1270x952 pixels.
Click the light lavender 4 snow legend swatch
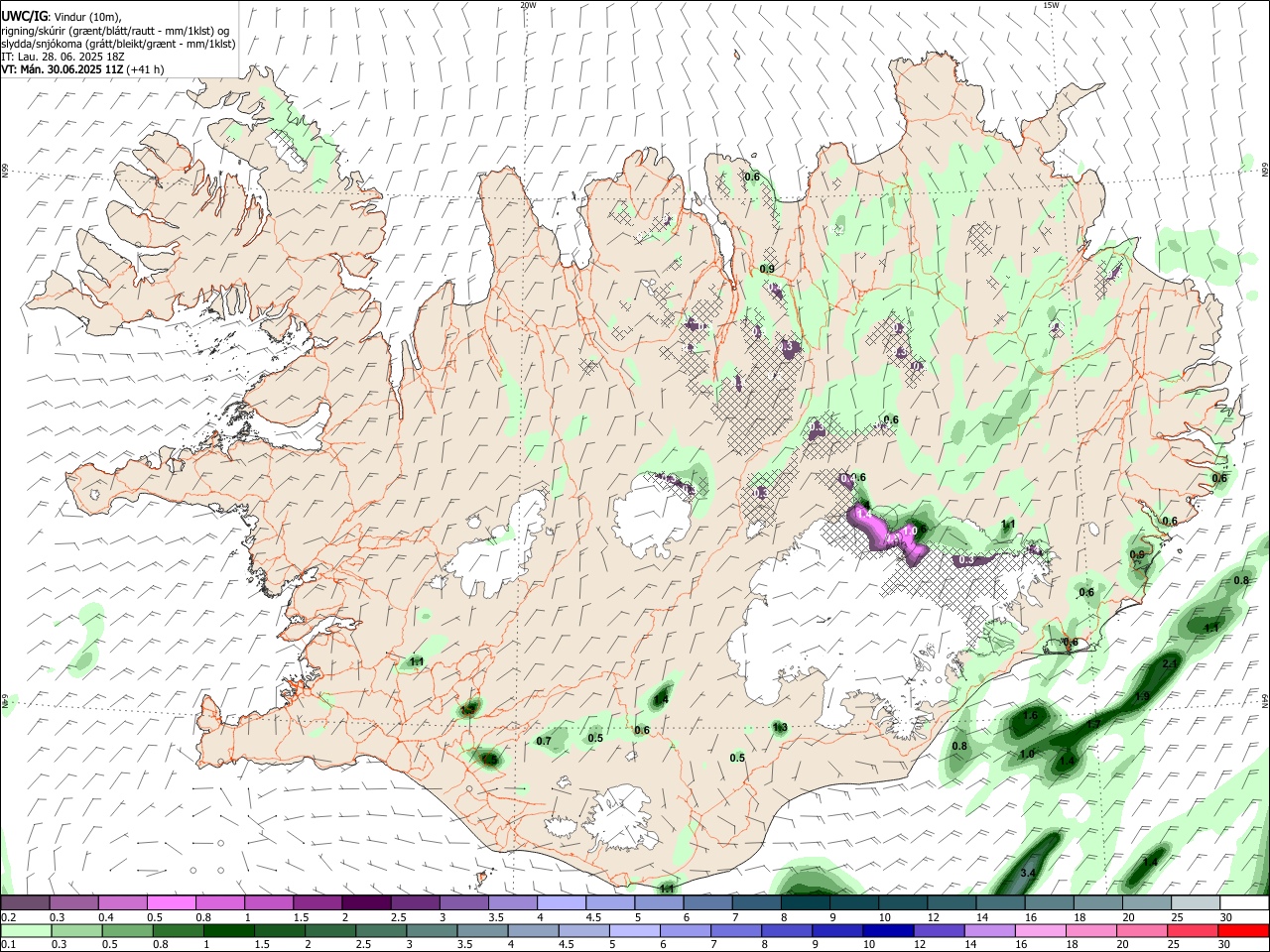[x=562, y=902]
